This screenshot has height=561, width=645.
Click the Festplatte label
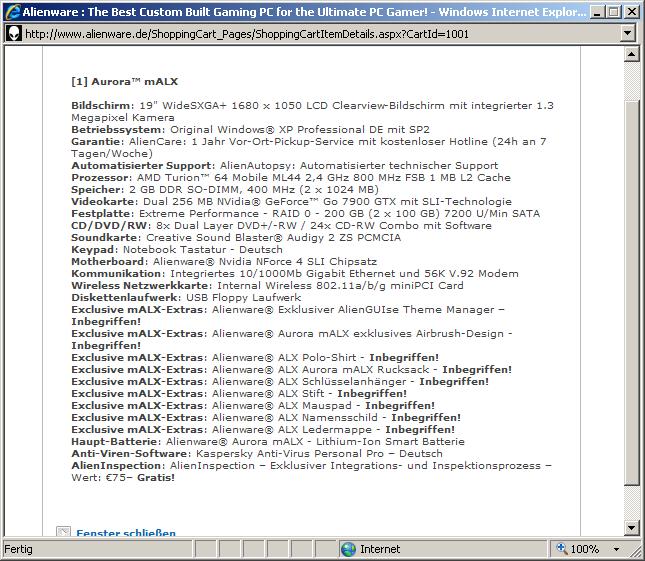[x=102, y=213]
